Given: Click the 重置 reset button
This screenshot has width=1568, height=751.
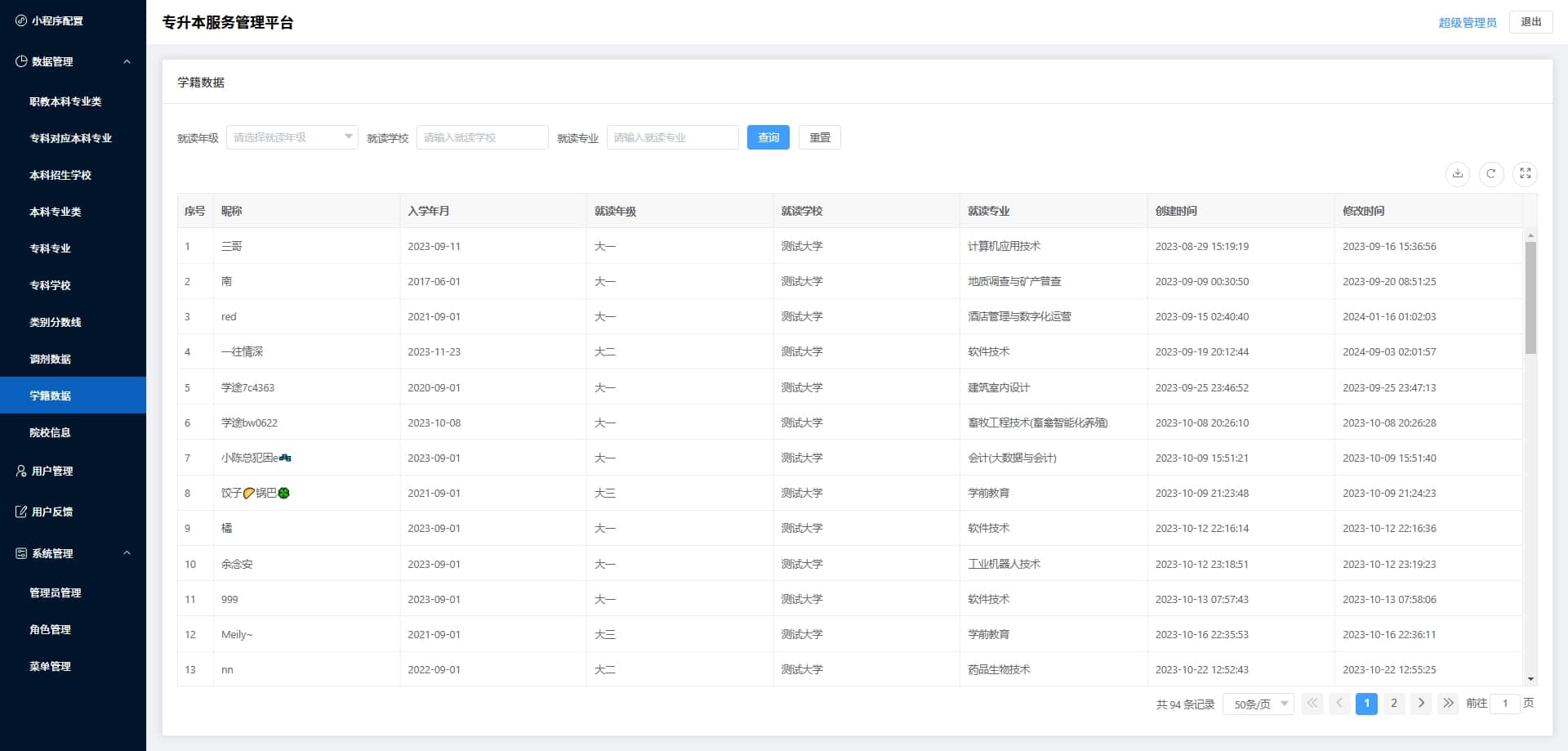Looking at the screenshot, I should (820, 137).
